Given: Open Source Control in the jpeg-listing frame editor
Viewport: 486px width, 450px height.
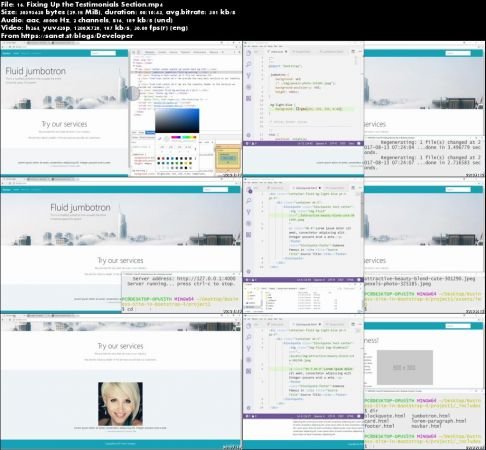Looking at the screenshot, I should [248, 212].
